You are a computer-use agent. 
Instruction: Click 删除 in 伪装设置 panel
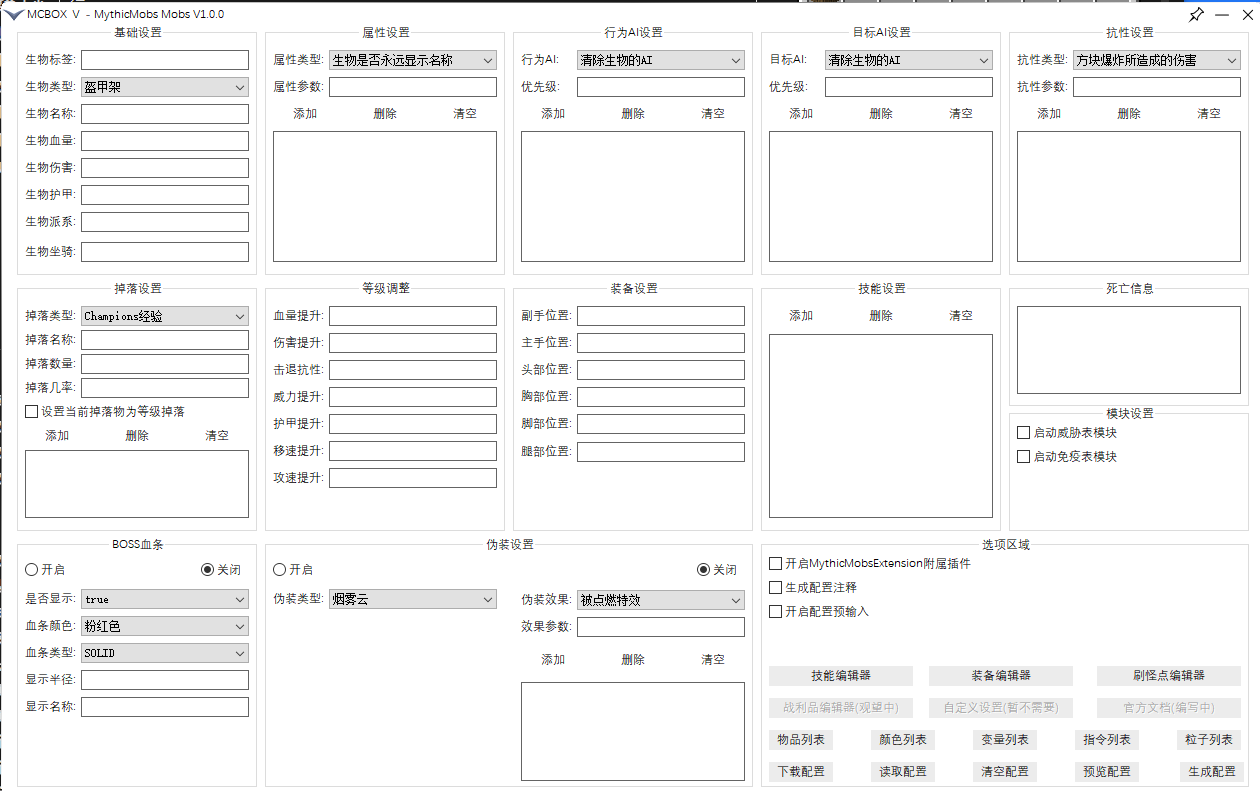[633, 659]
